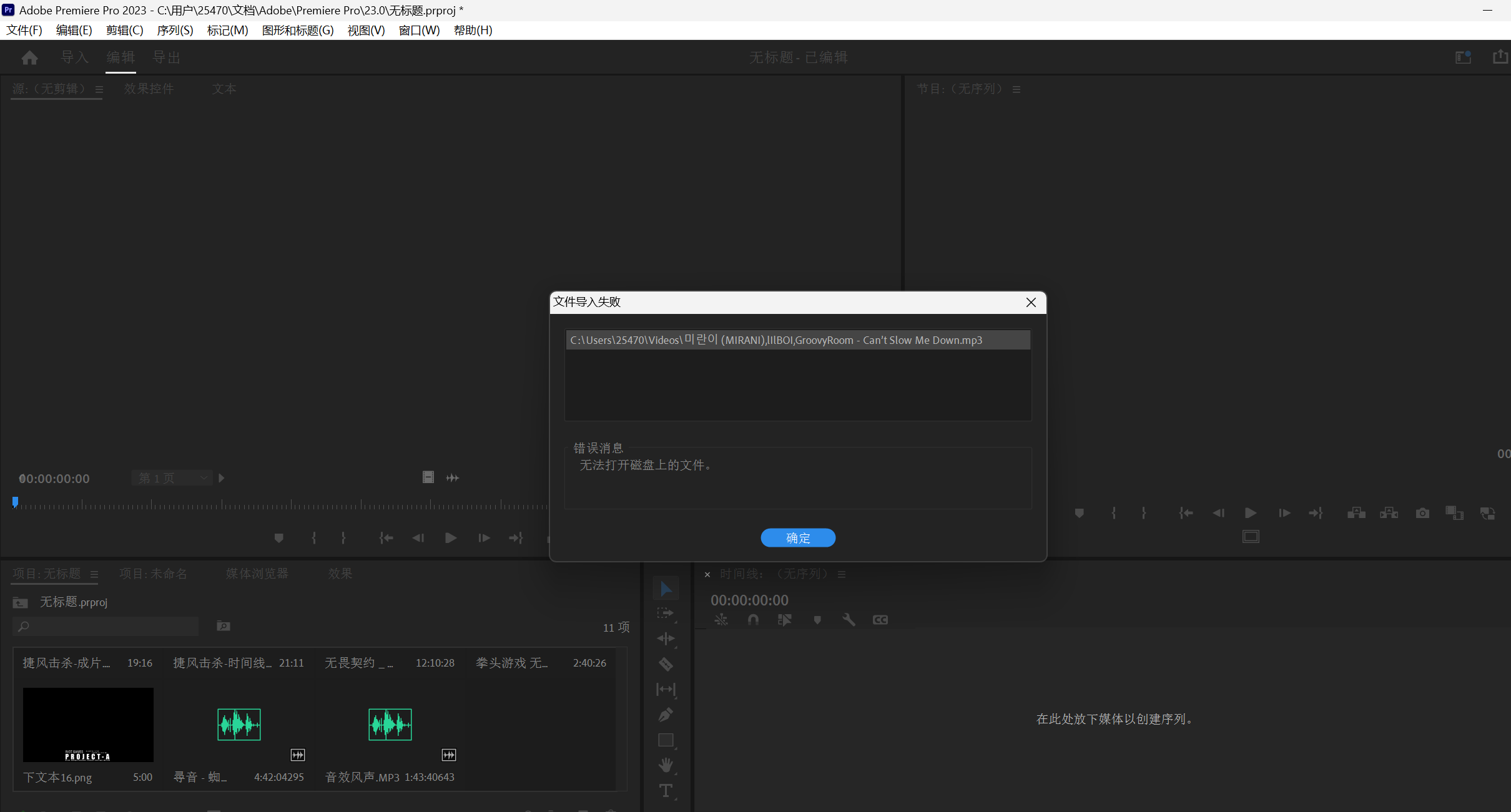This screenshot has width=1511, height=812.
Task: Open the 项目:无标题 panel menu
Action: [x=94, y=574]
